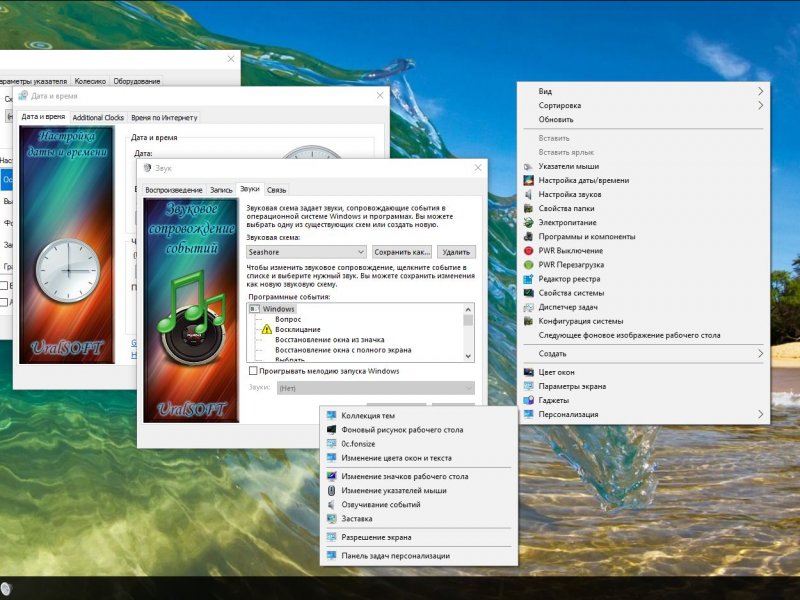800x600 pixels.
Task: Expand the Вид submenu arrow
Action: tap(760, 91)
